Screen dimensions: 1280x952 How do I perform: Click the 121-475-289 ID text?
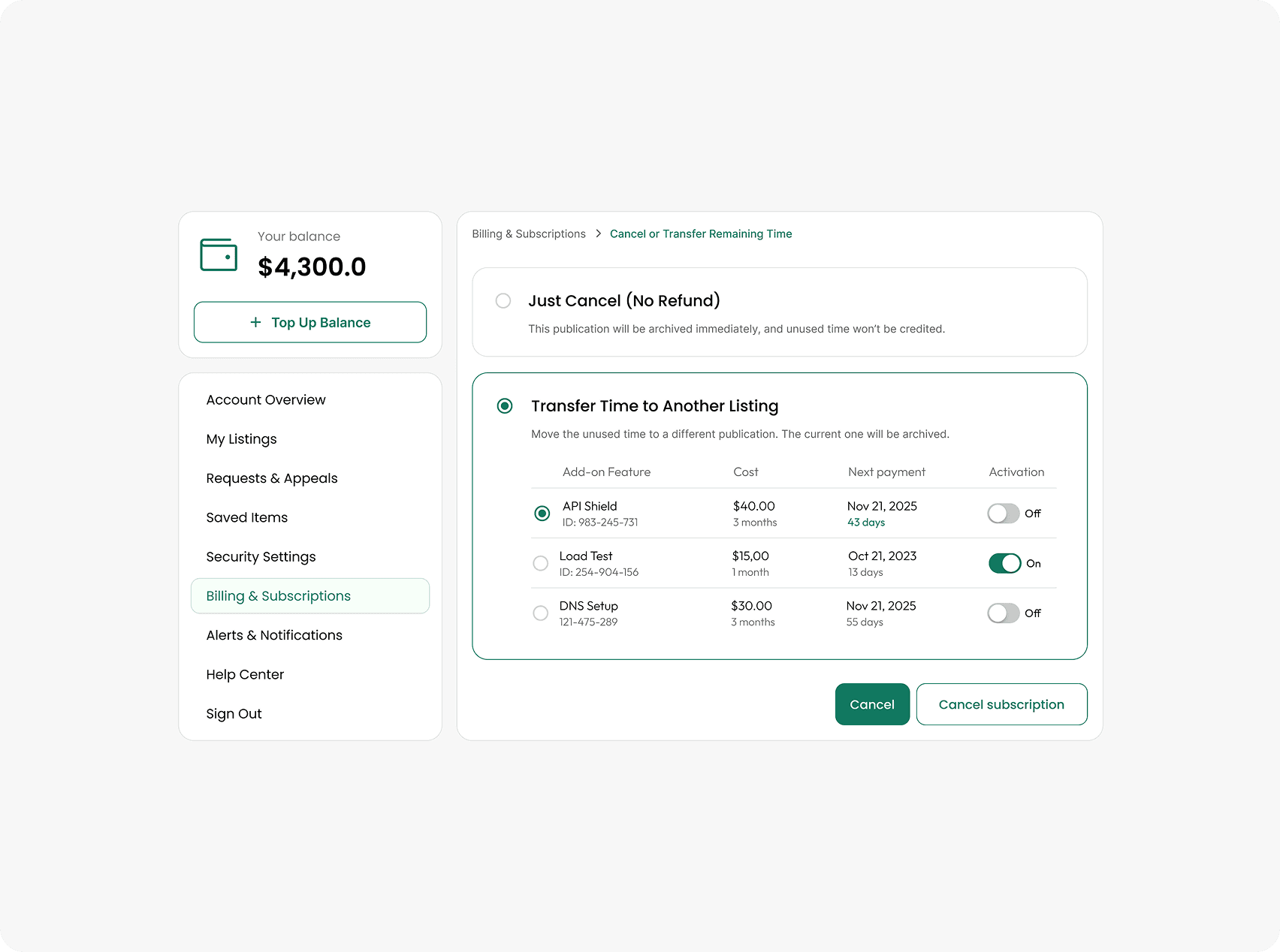[x=588, y=622]
